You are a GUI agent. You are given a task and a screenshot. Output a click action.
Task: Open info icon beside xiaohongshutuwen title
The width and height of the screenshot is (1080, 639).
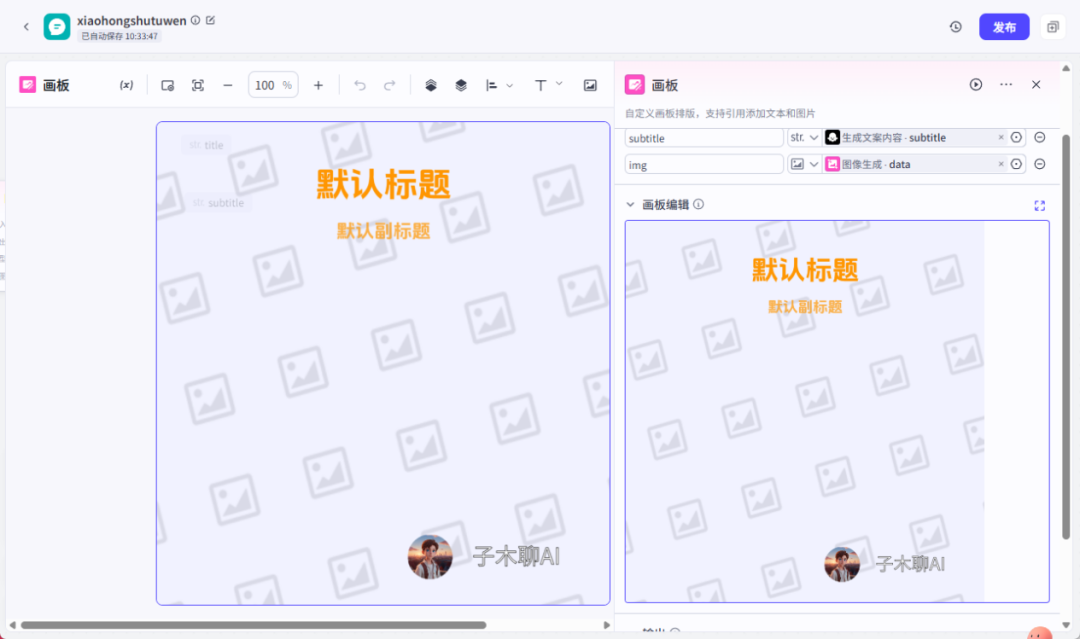(196, 20)
